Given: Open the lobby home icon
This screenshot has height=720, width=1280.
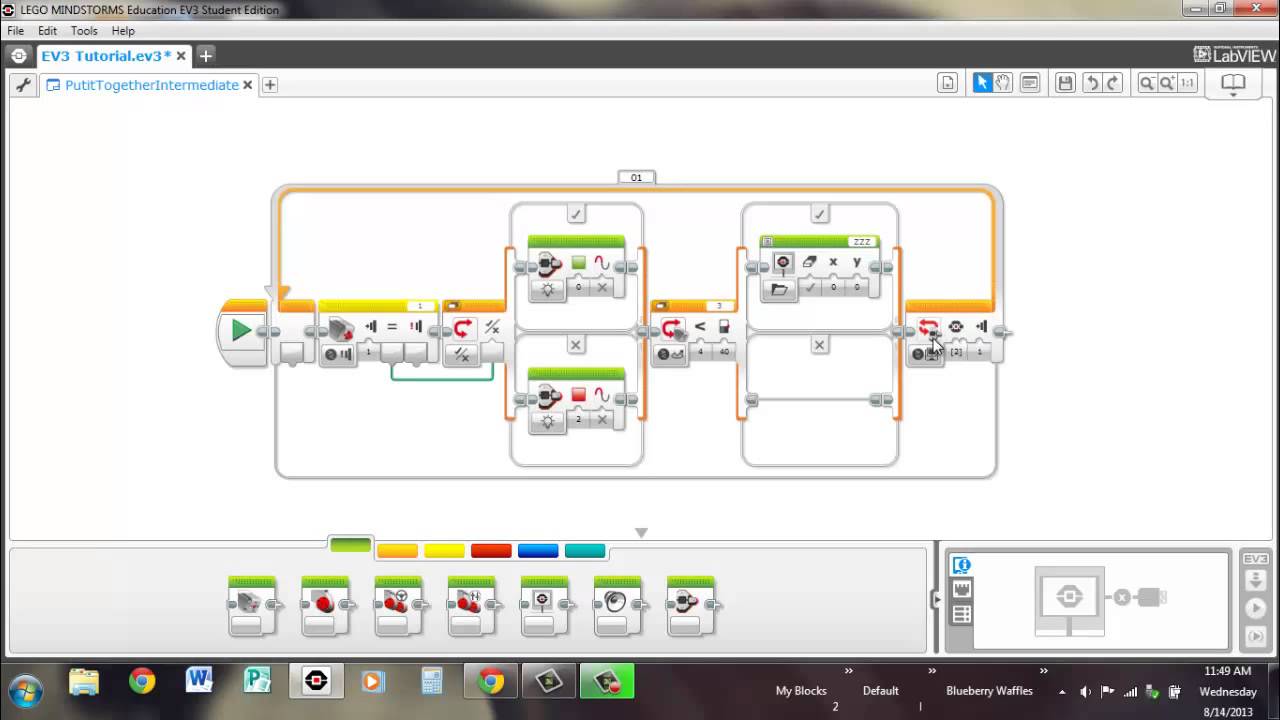Looking at the screenshot, I should click(x=19, y=56).
